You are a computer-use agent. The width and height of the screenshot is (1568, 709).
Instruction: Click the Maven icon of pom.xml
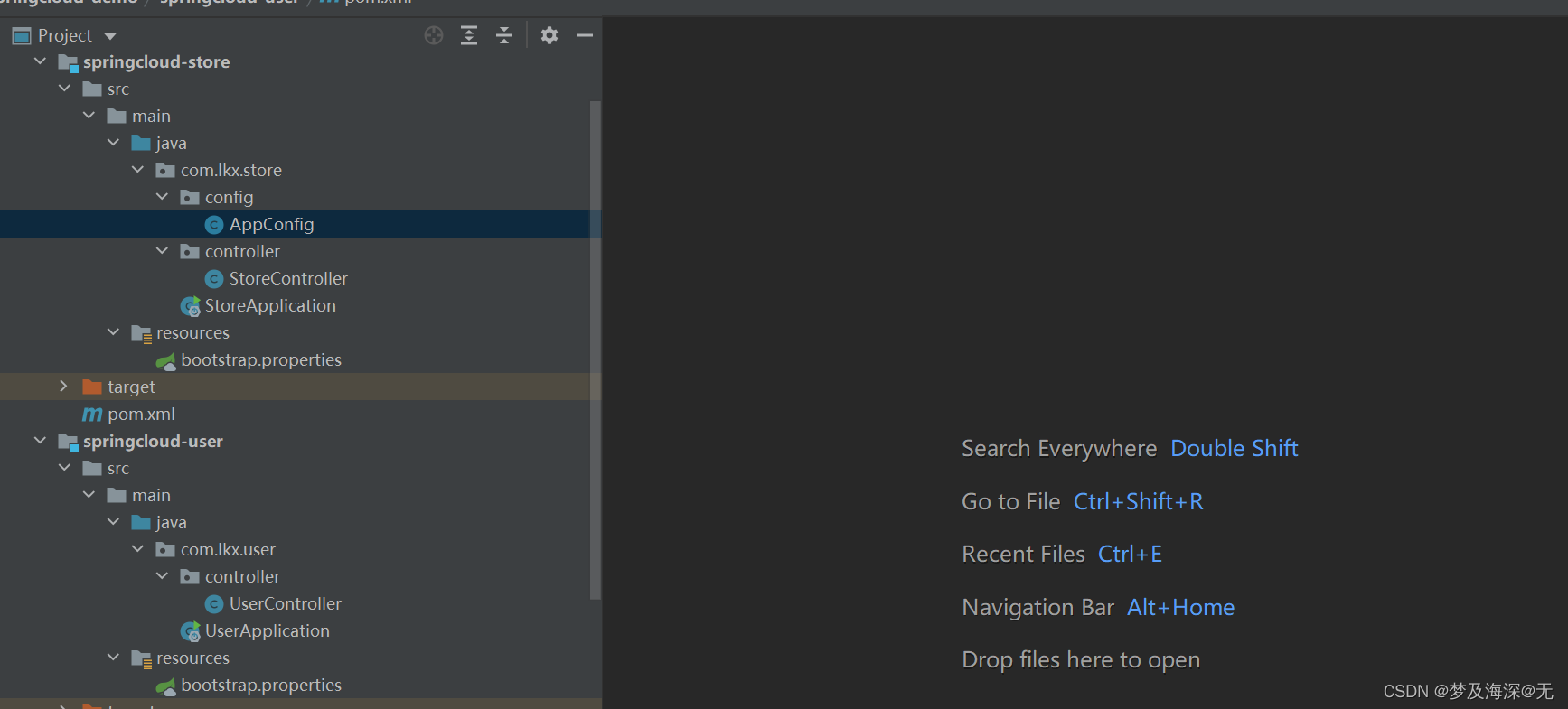(x=92, y=415)
